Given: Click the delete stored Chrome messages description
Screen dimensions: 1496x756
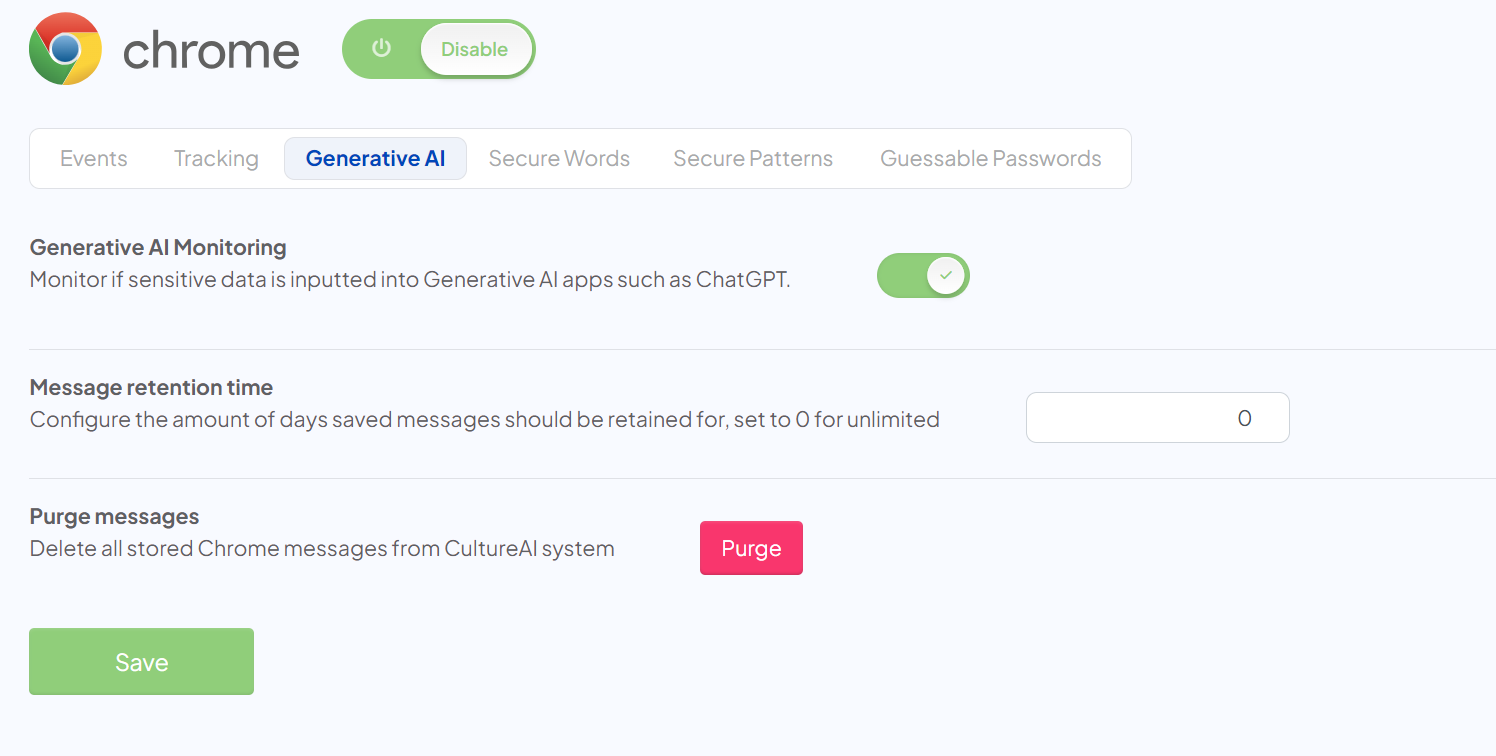Looking at the screenshot, I should pyautogui.click(x=321, y=549).
